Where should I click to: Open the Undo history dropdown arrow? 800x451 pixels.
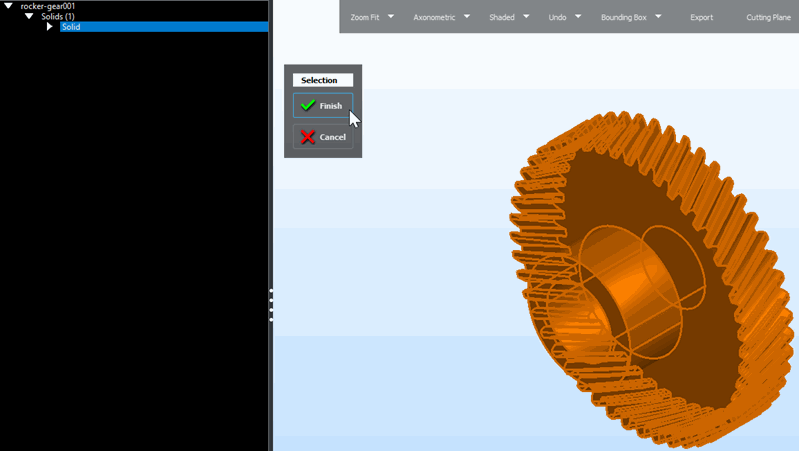click(x=578, y=17)
